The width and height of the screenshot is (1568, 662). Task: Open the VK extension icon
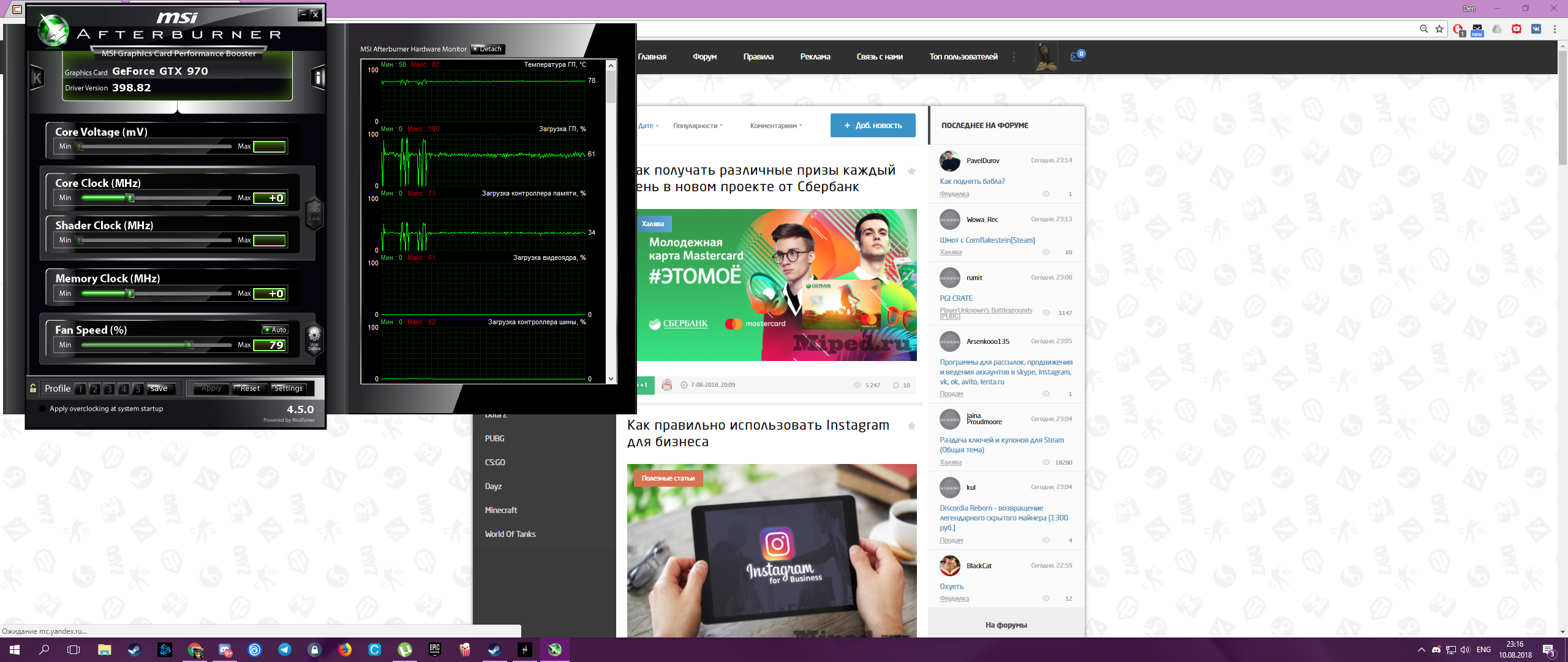point(1536,29)
